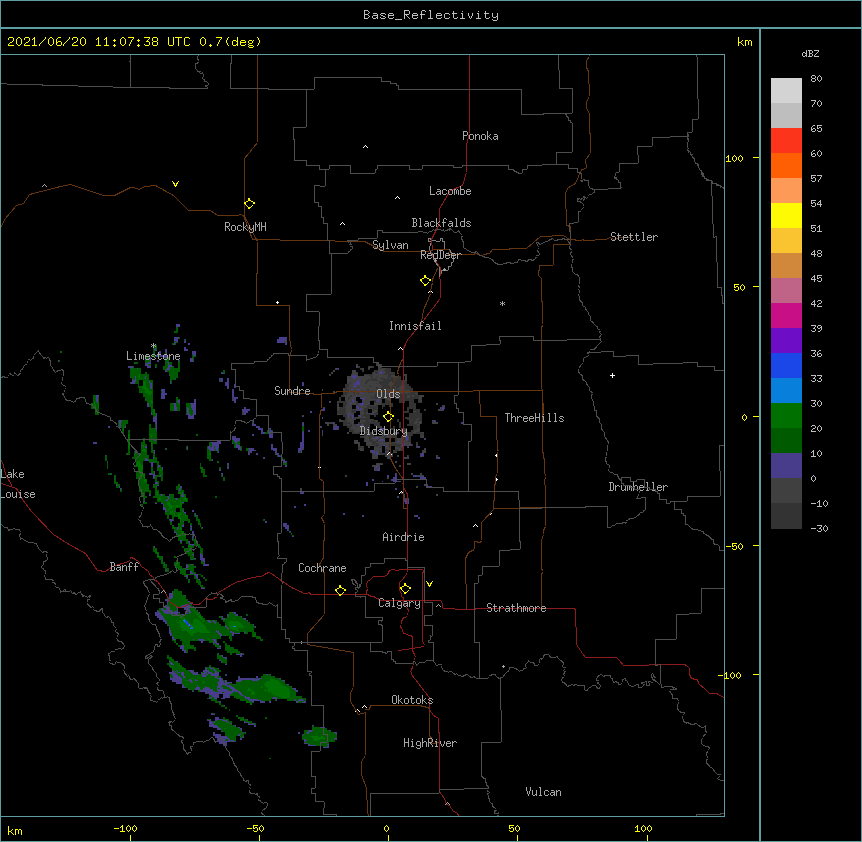Pick the orange 57-60 dBZ legend swatch

[x=786, y=165]
